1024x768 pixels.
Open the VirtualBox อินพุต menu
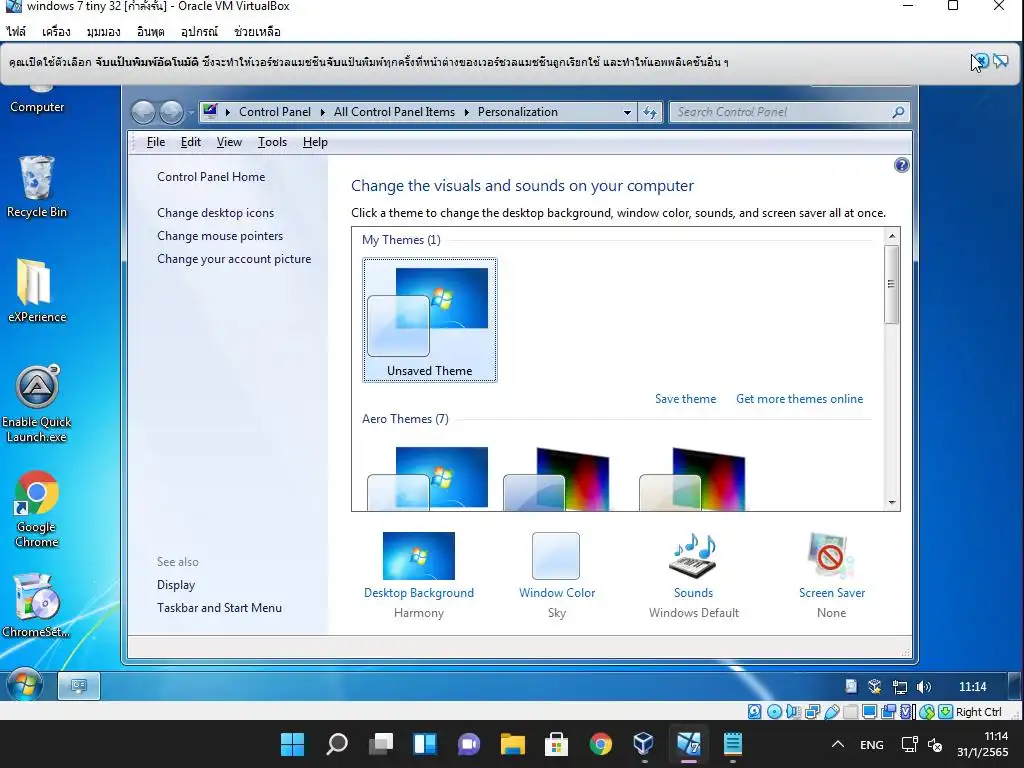pos(150,31)
